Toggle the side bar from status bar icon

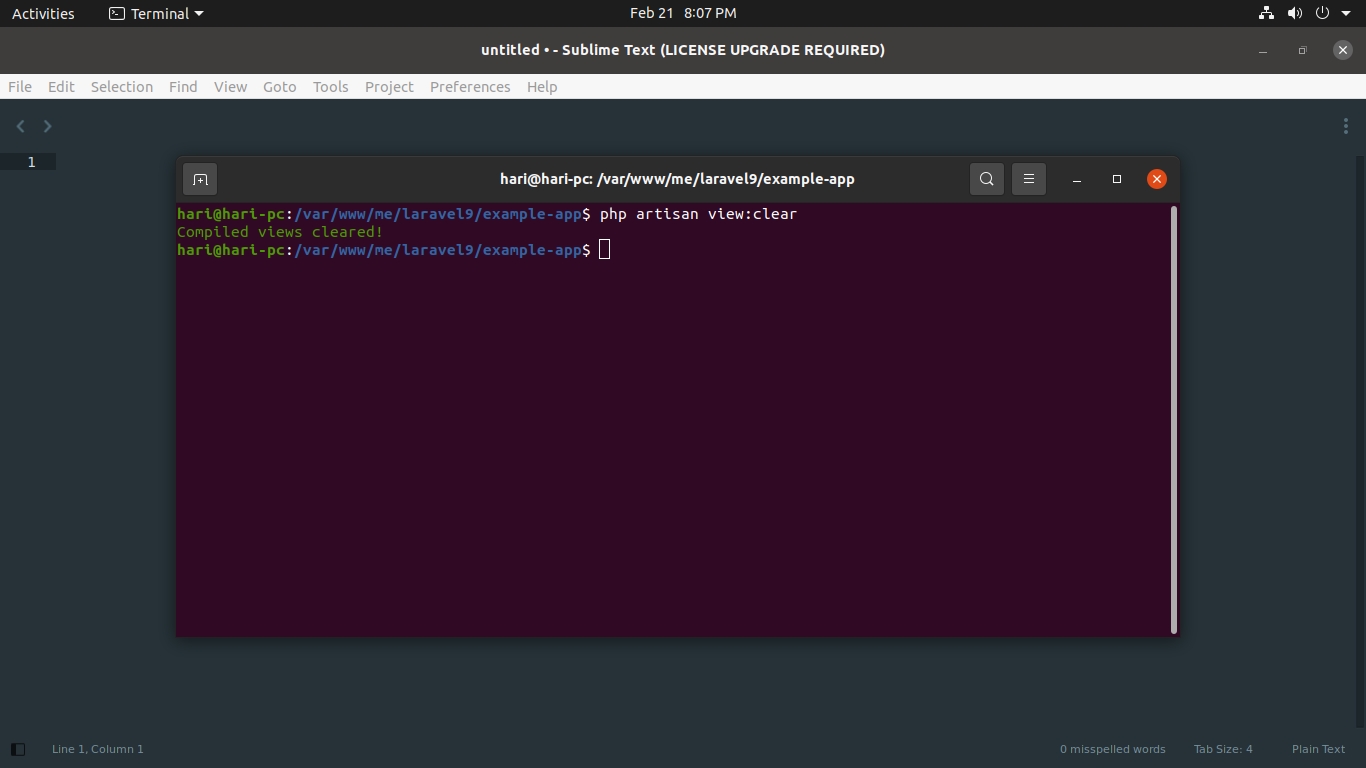(17, 749)
